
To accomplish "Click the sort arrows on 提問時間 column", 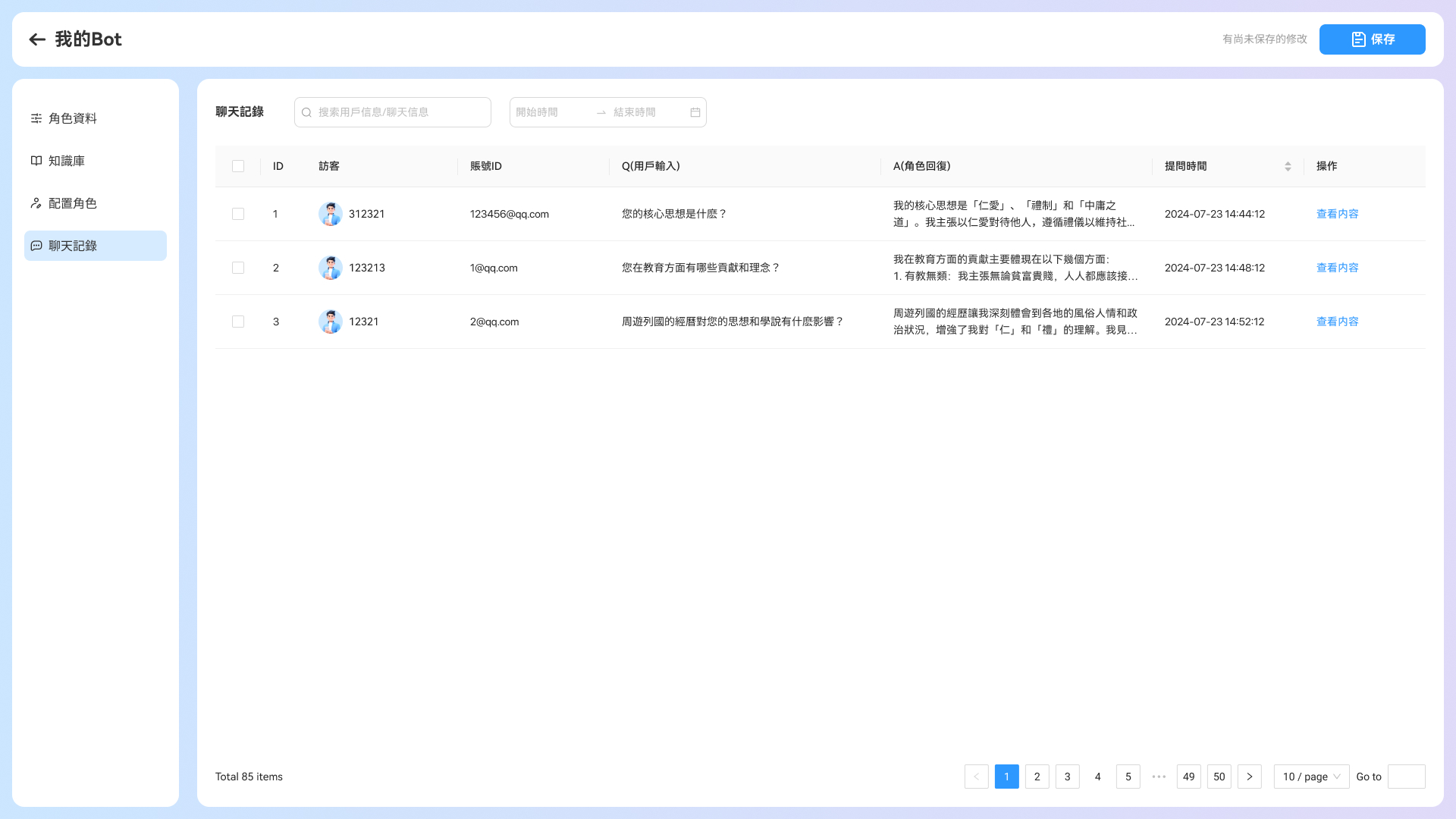I will (x=1288, y=166).
